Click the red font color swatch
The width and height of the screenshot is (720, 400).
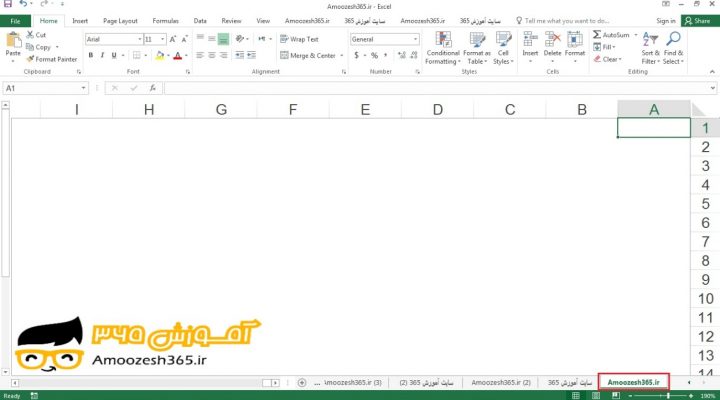point(178,56)
